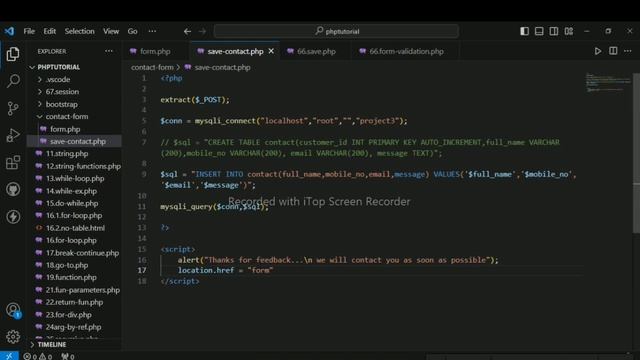Open 24arg-by-ref.php file
640x360 pixels.
pos(73,327)
